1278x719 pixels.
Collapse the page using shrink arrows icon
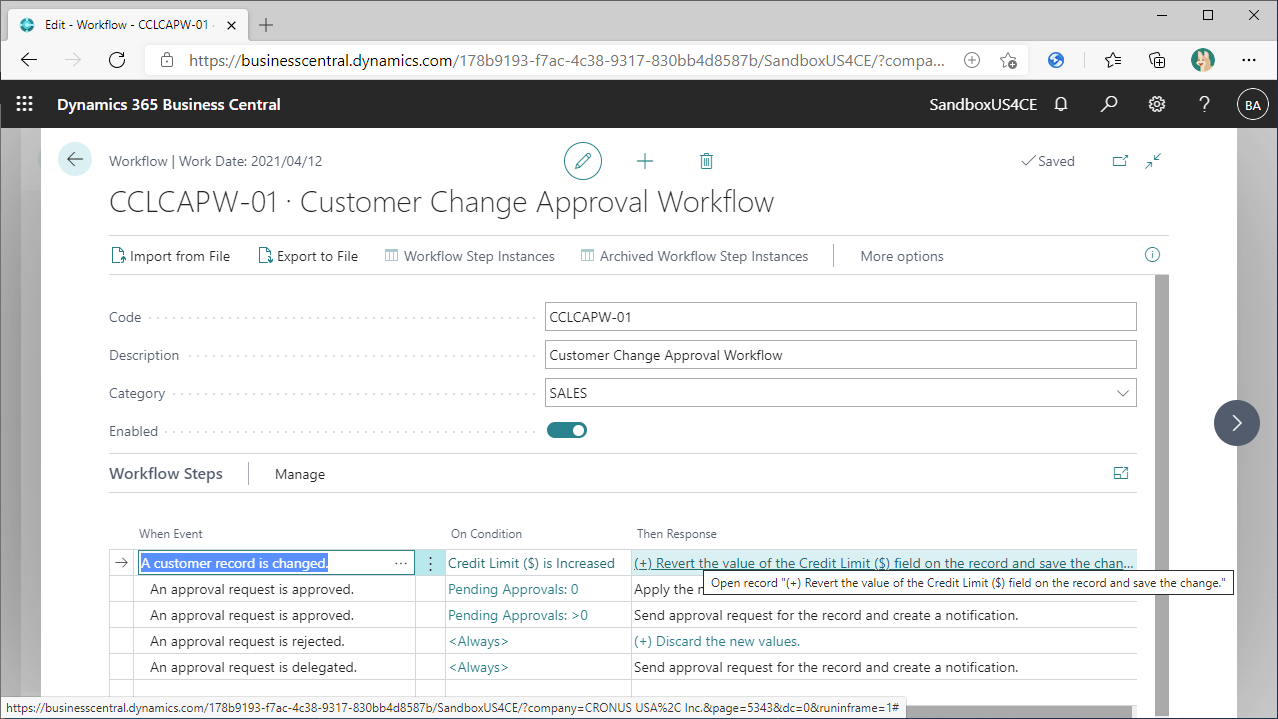1153,161
